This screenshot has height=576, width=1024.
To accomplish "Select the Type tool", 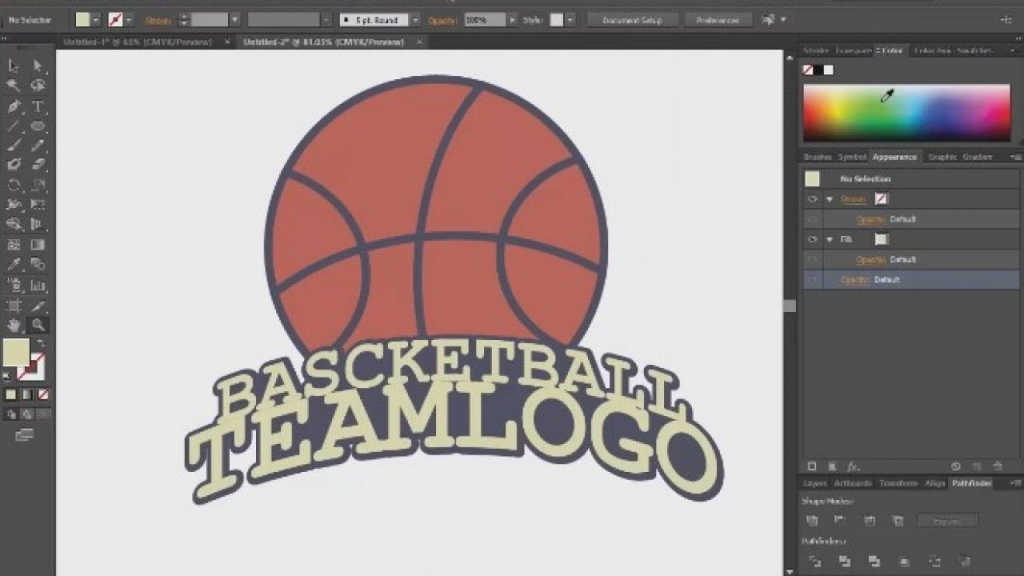I will coord(37,105).
